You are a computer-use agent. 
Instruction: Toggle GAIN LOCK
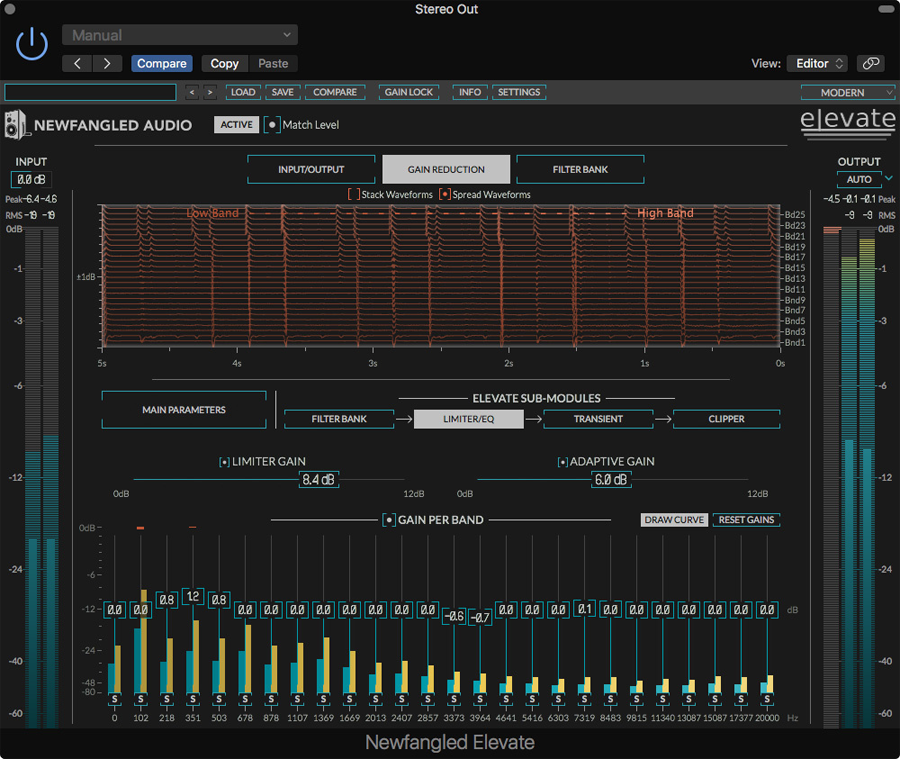click(409, 92)
